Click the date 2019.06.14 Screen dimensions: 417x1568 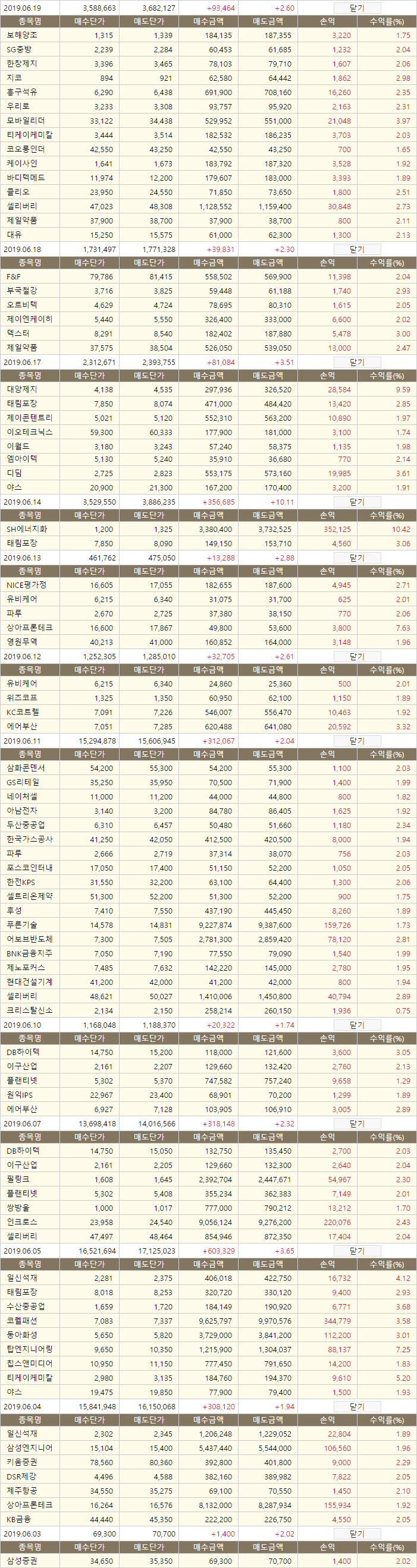click(x=22, y=502)
